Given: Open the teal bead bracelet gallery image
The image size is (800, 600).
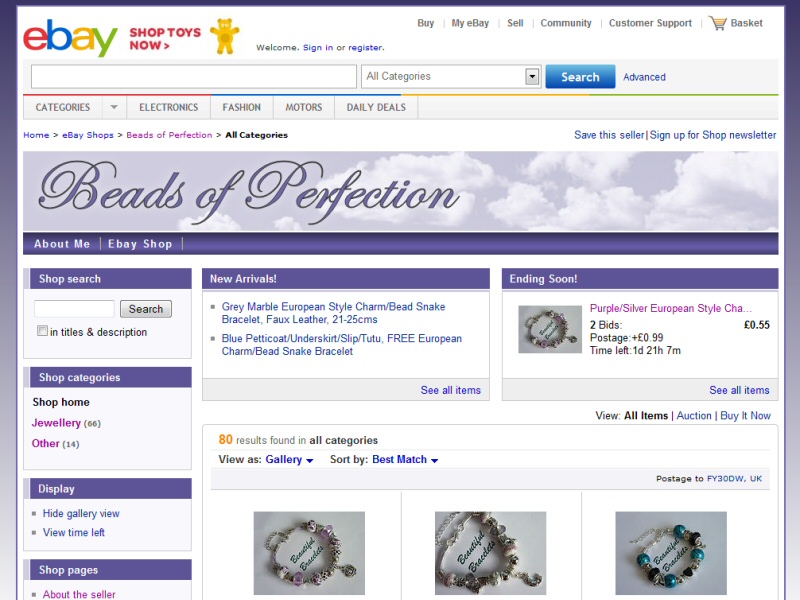Looking at the screenshot, I should point(671,553).
